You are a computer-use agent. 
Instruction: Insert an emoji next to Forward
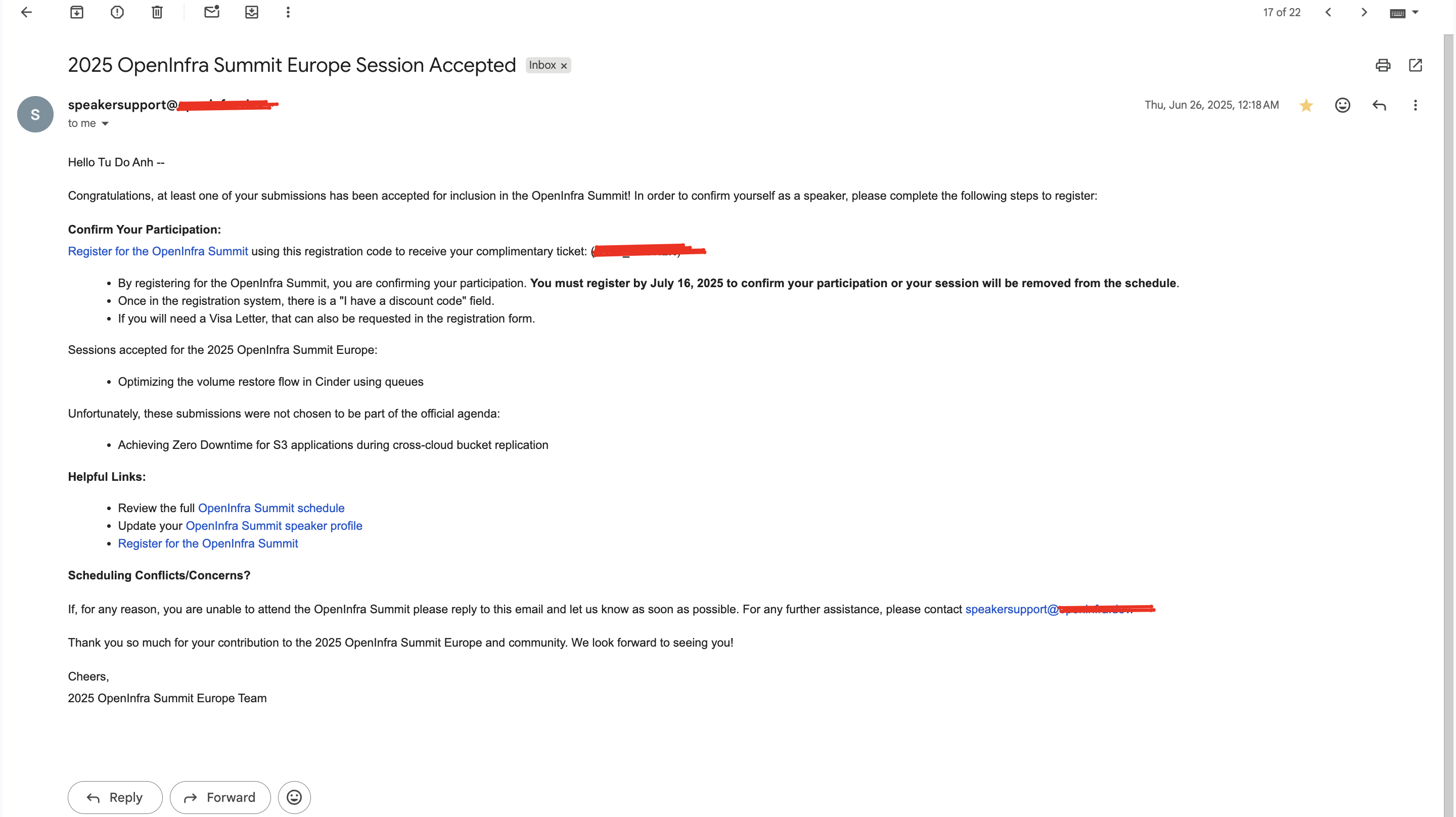pyautogui.click(x=294, y=797)
